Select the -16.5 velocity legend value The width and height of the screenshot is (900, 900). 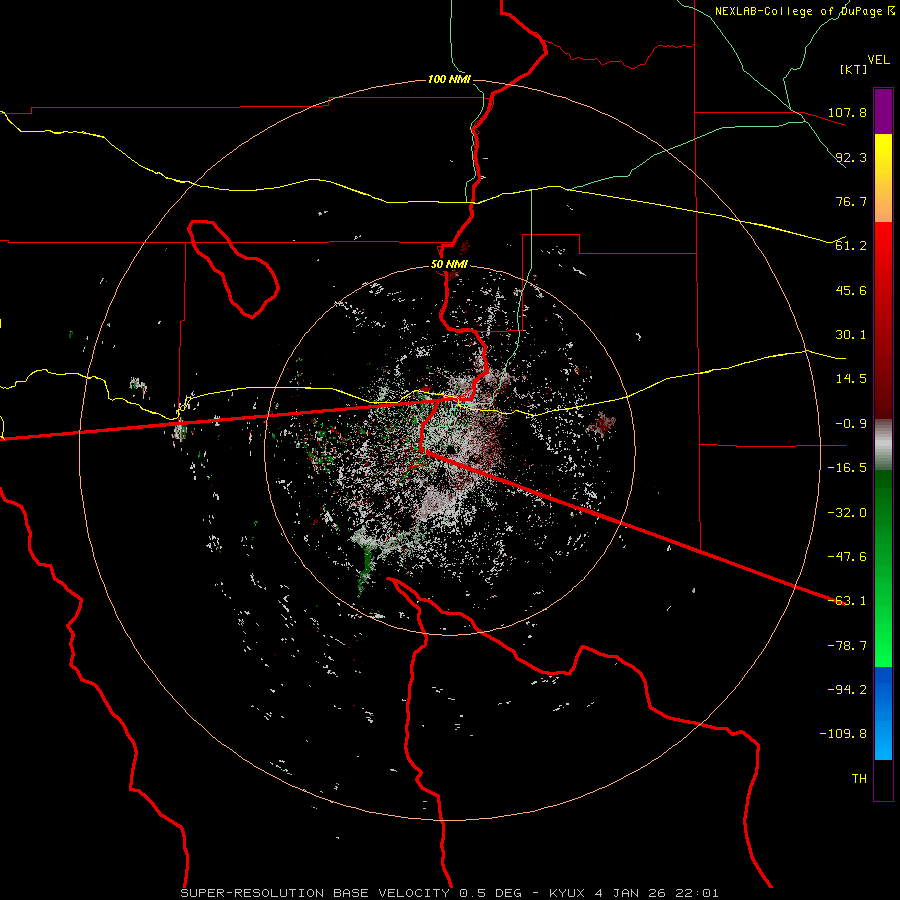[847, 468]
